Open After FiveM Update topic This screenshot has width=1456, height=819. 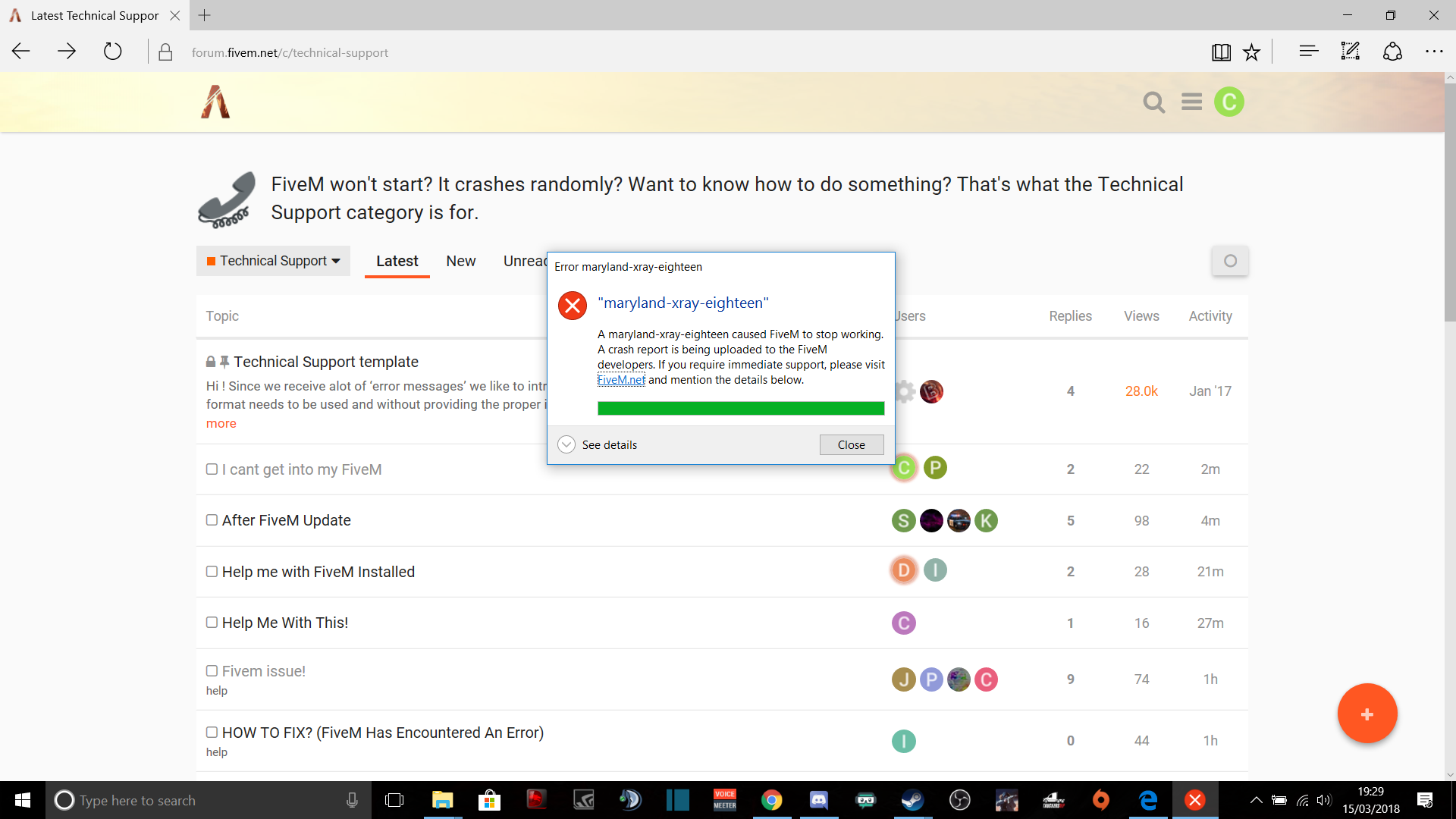[286, 520]
